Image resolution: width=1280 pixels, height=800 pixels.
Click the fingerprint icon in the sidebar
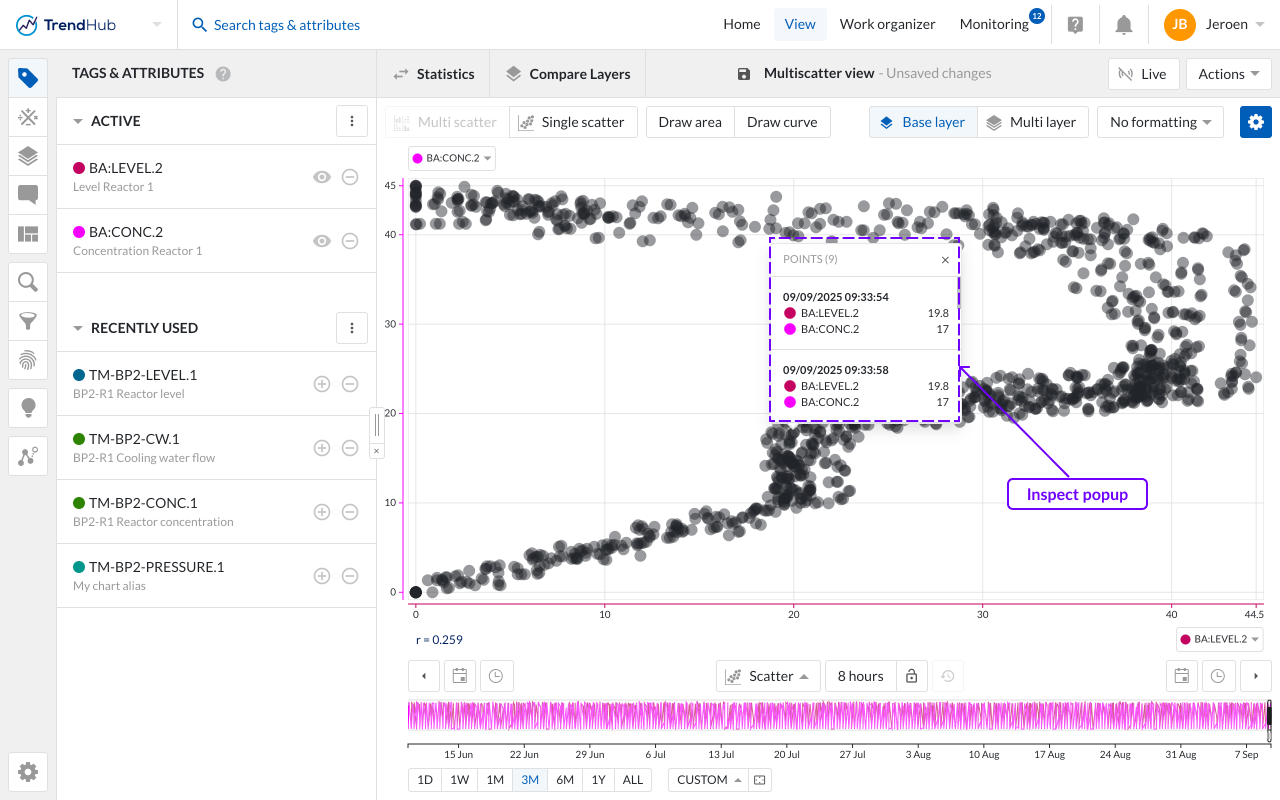coord(27,359)
